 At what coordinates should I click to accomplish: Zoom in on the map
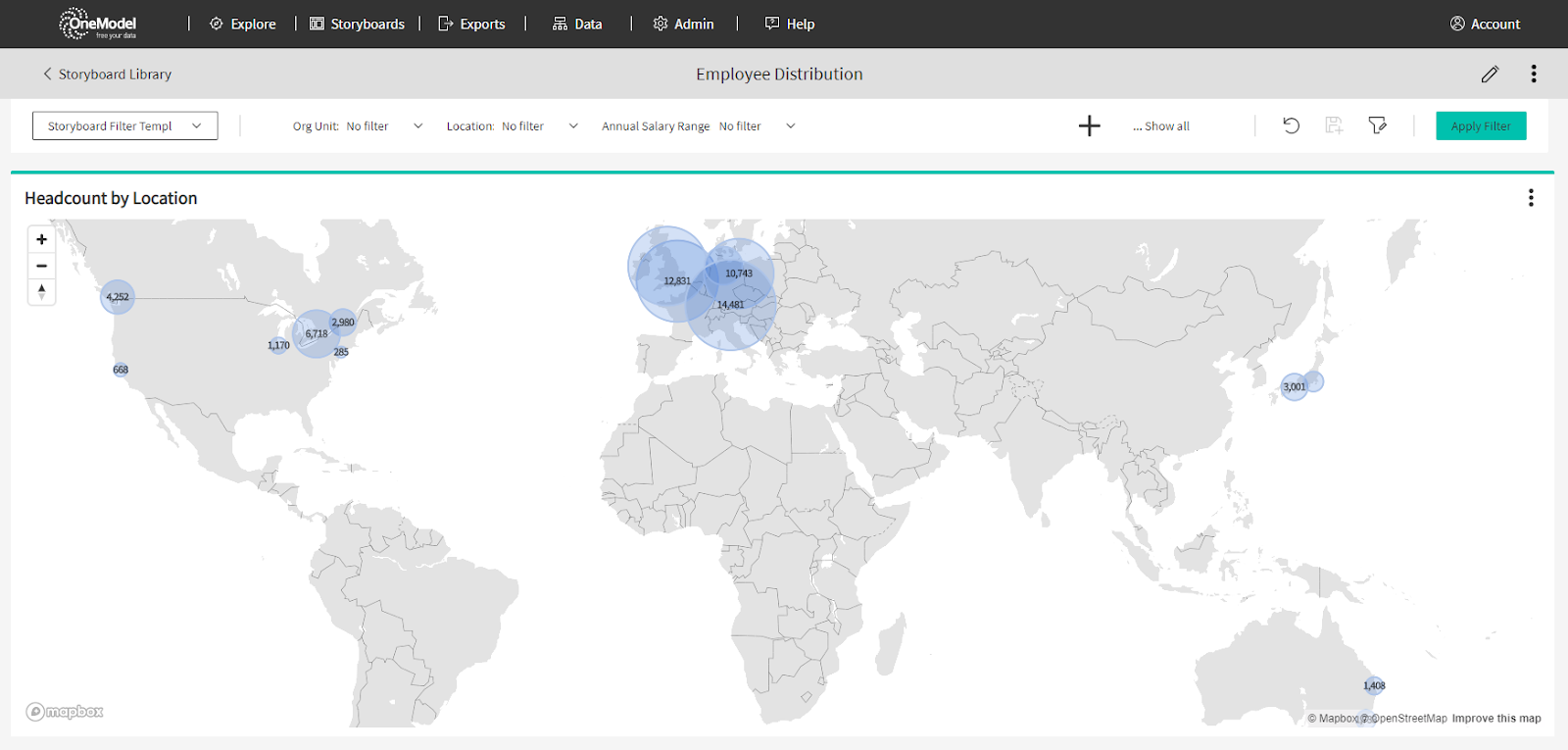(41, 239)
